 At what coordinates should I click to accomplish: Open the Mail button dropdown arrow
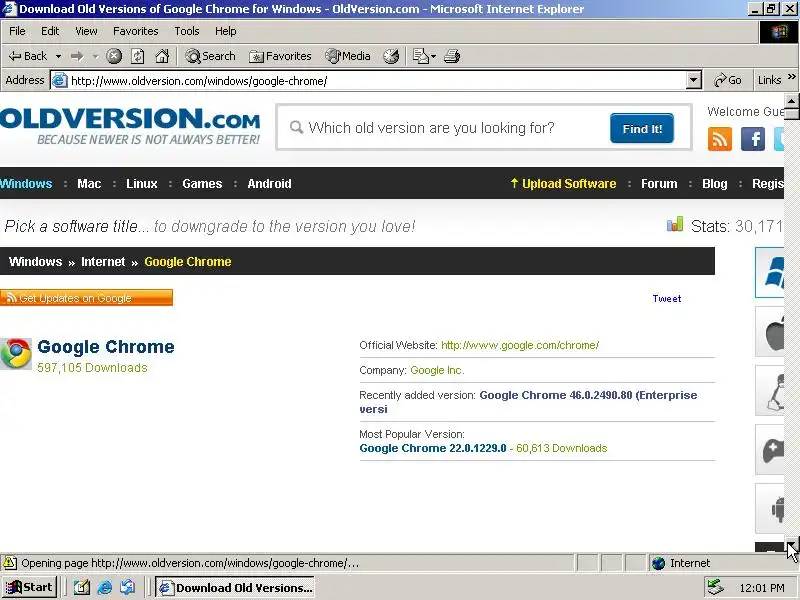434,56
